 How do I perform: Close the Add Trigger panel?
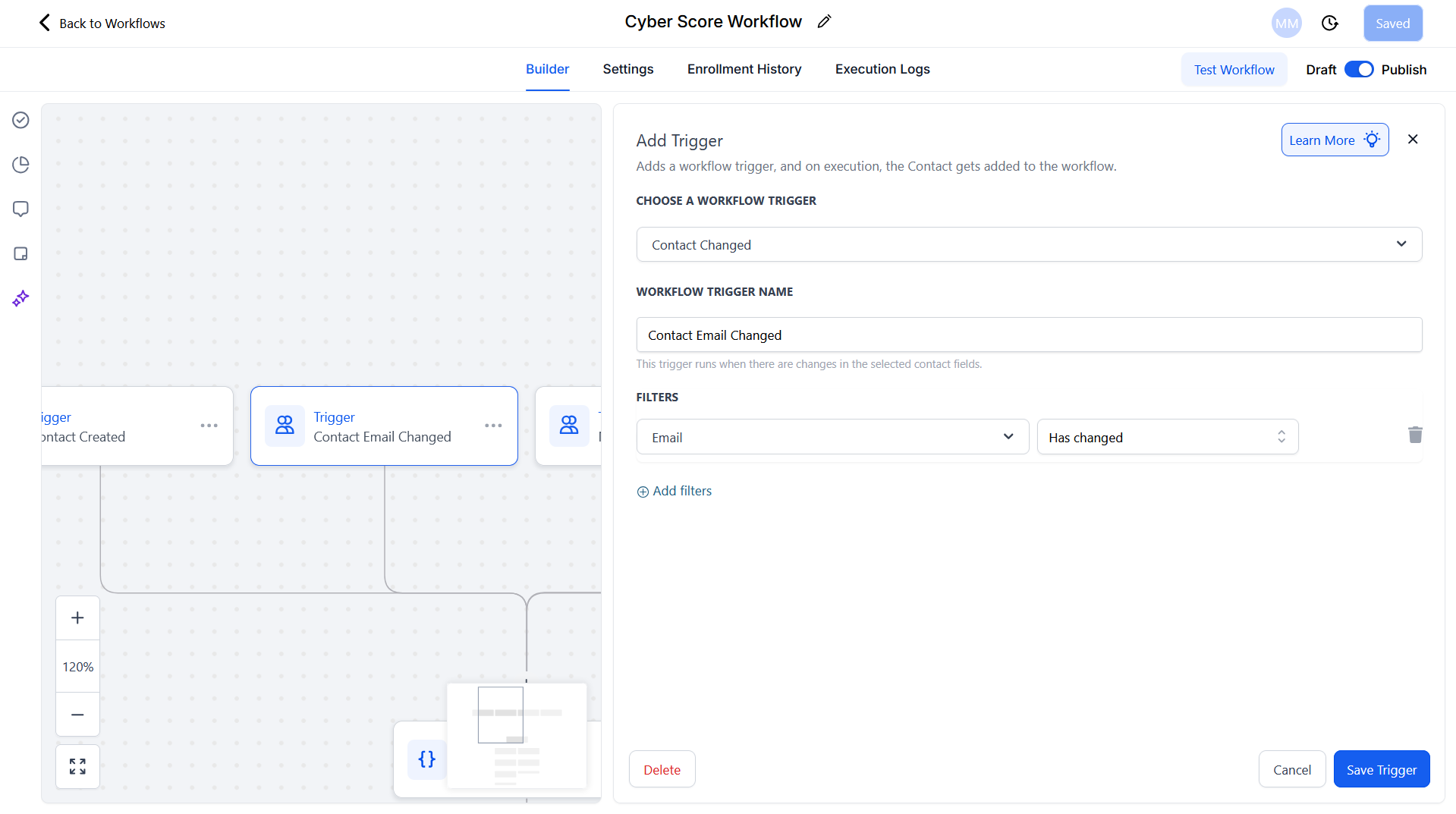pyautogui.click(x=1413, y=140)
